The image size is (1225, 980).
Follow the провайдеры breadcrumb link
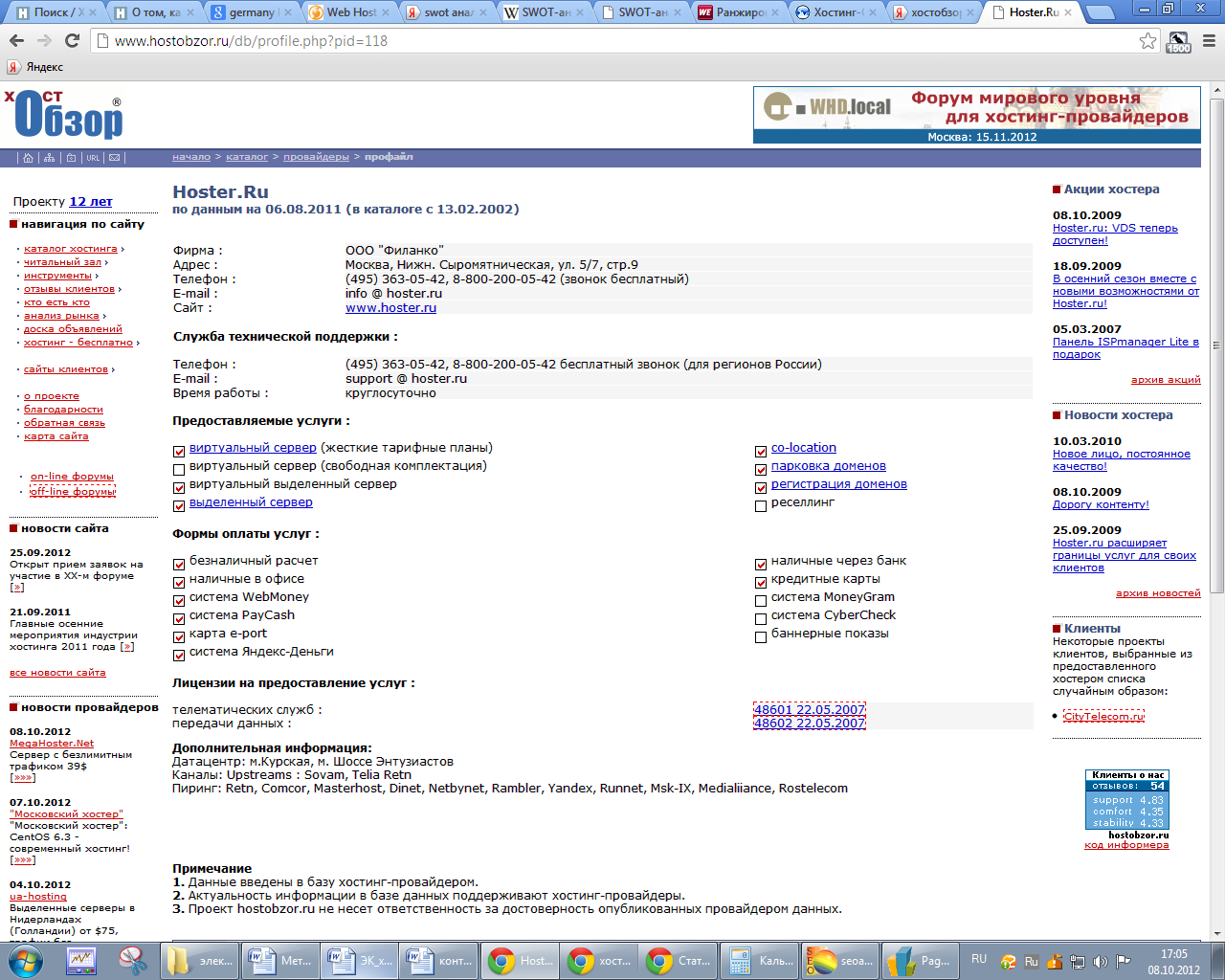pos(316,157)
